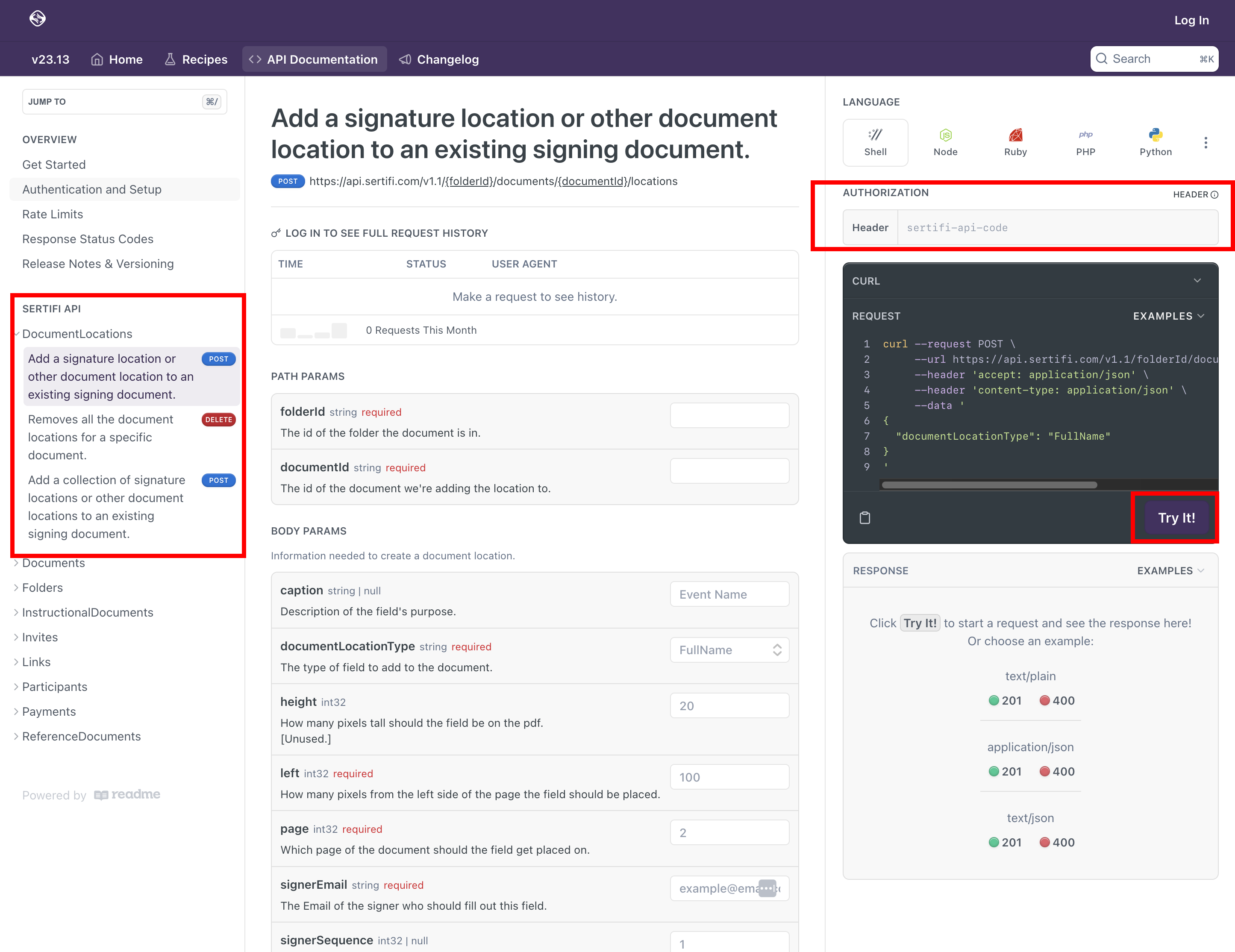1235x952 pixels.
Task: Open the Changelog tab
Action: 439,59
